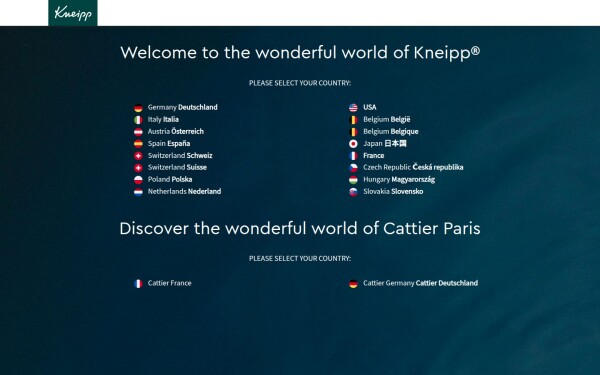Click the Austria flag icon
The image size is (600, 375).
[x=138, y=132]
